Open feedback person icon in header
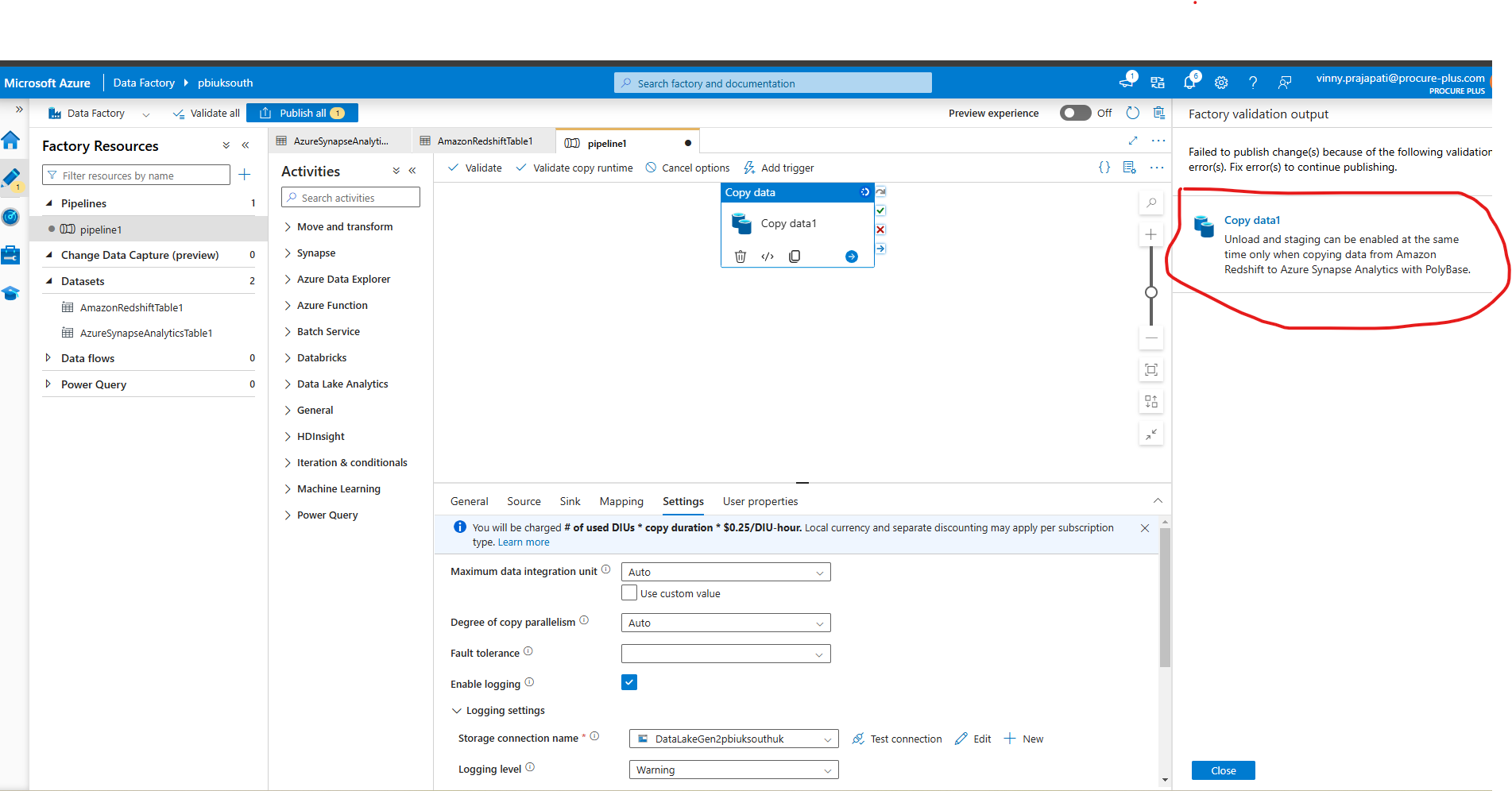 (x=1285, y=83)
